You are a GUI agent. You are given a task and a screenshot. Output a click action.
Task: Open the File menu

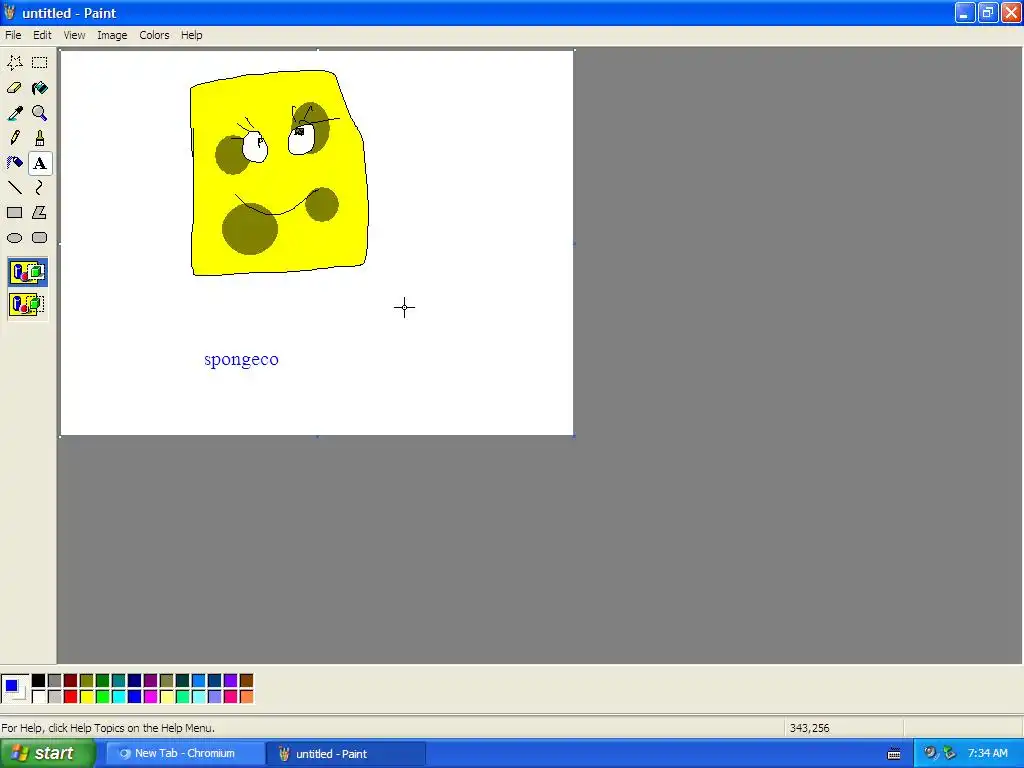pyautogui.click(x=13, y=35)
